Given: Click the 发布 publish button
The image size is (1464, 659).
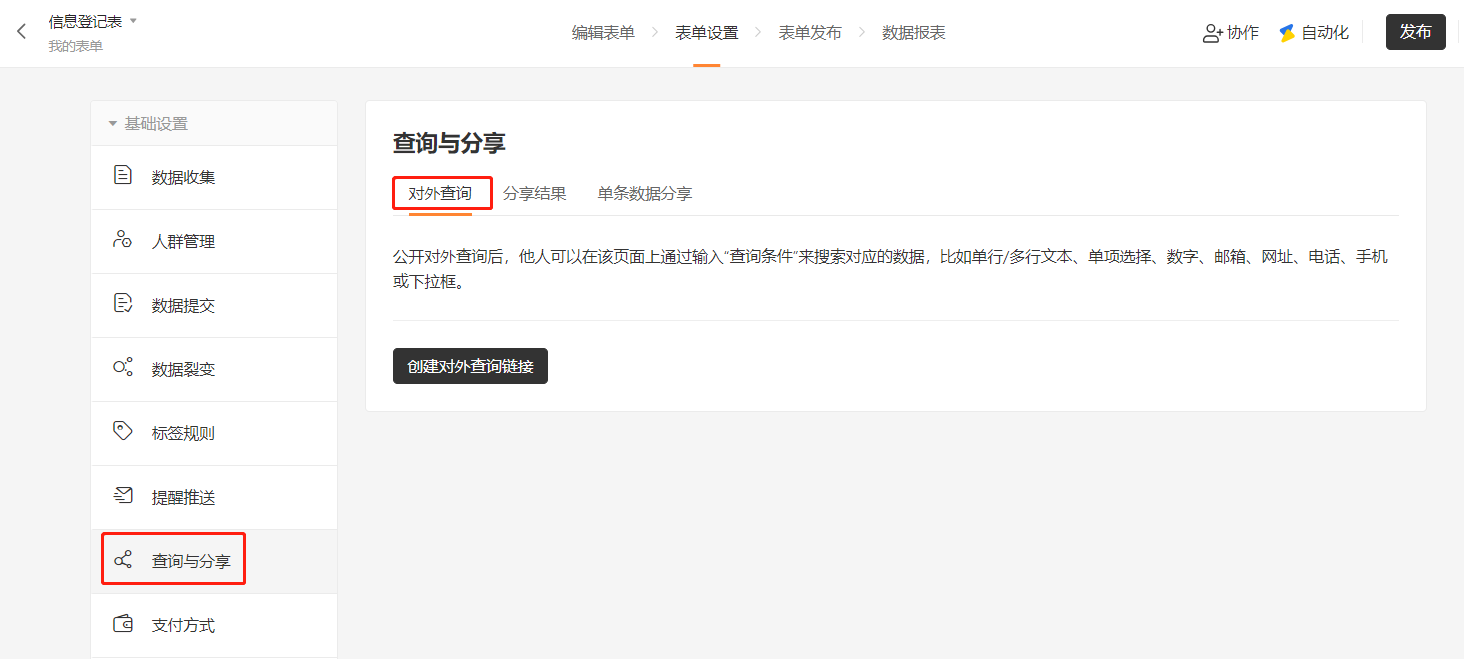Looking at the screenshot, I should [1416, 32].
